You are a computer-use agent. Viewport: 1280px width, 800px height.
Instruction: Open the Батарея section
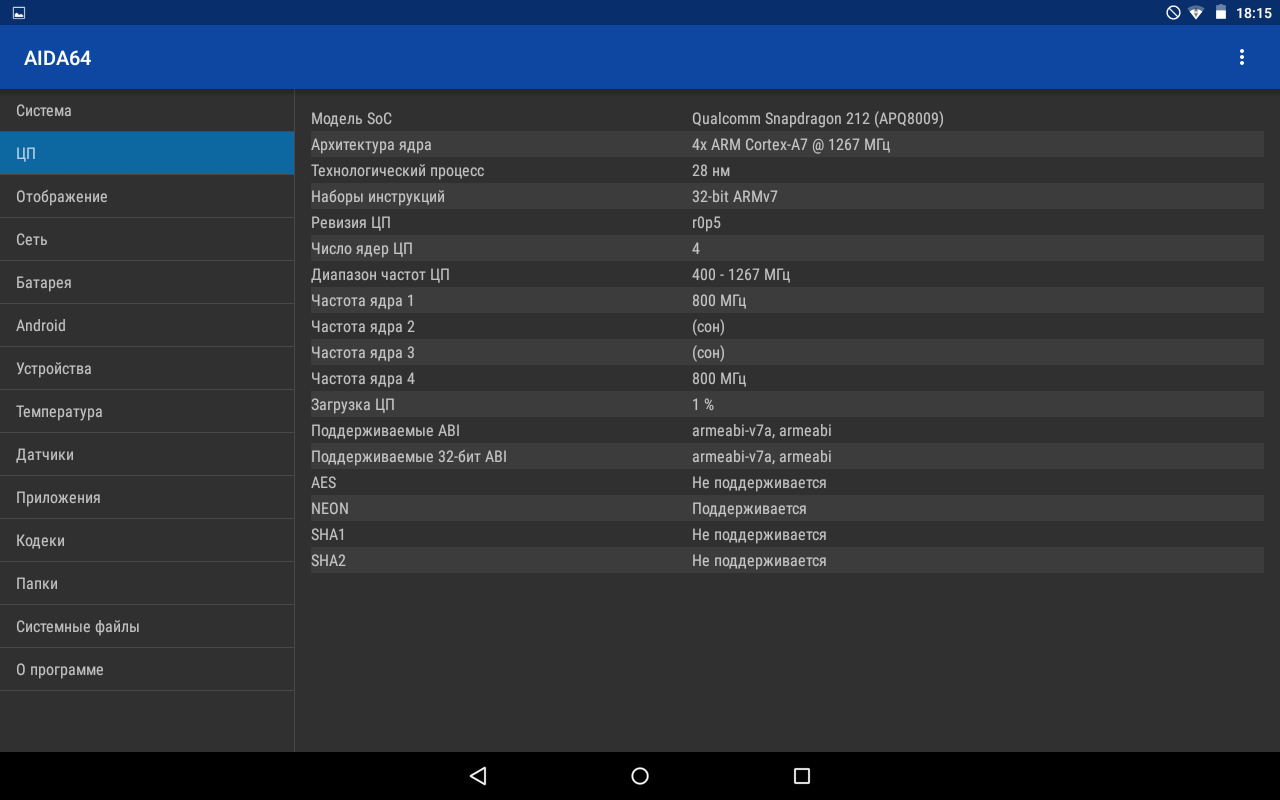tap(147, 283)
